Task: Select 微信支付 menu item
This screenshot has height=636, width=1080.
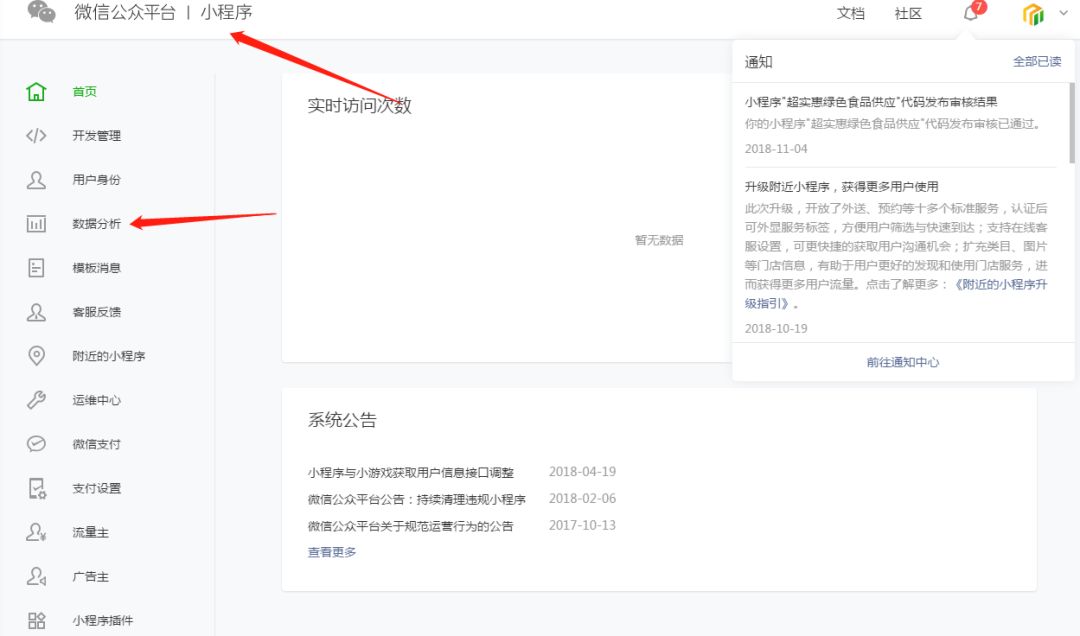Action: (96, 444)
